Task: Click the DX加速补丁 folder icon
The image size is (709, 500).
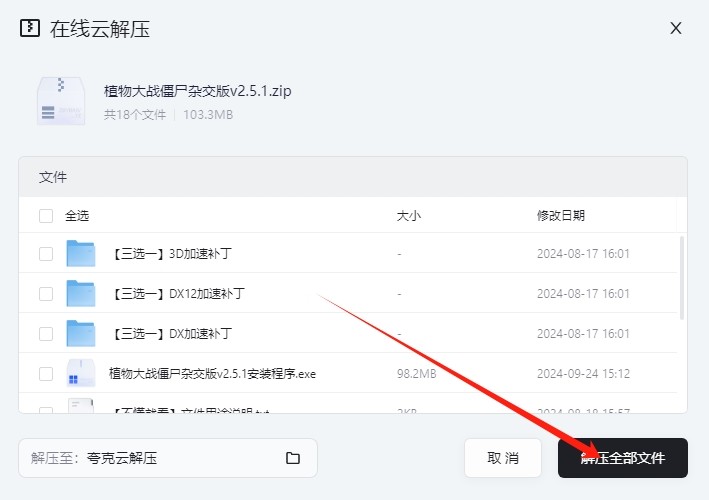Action: coord(80,333)
